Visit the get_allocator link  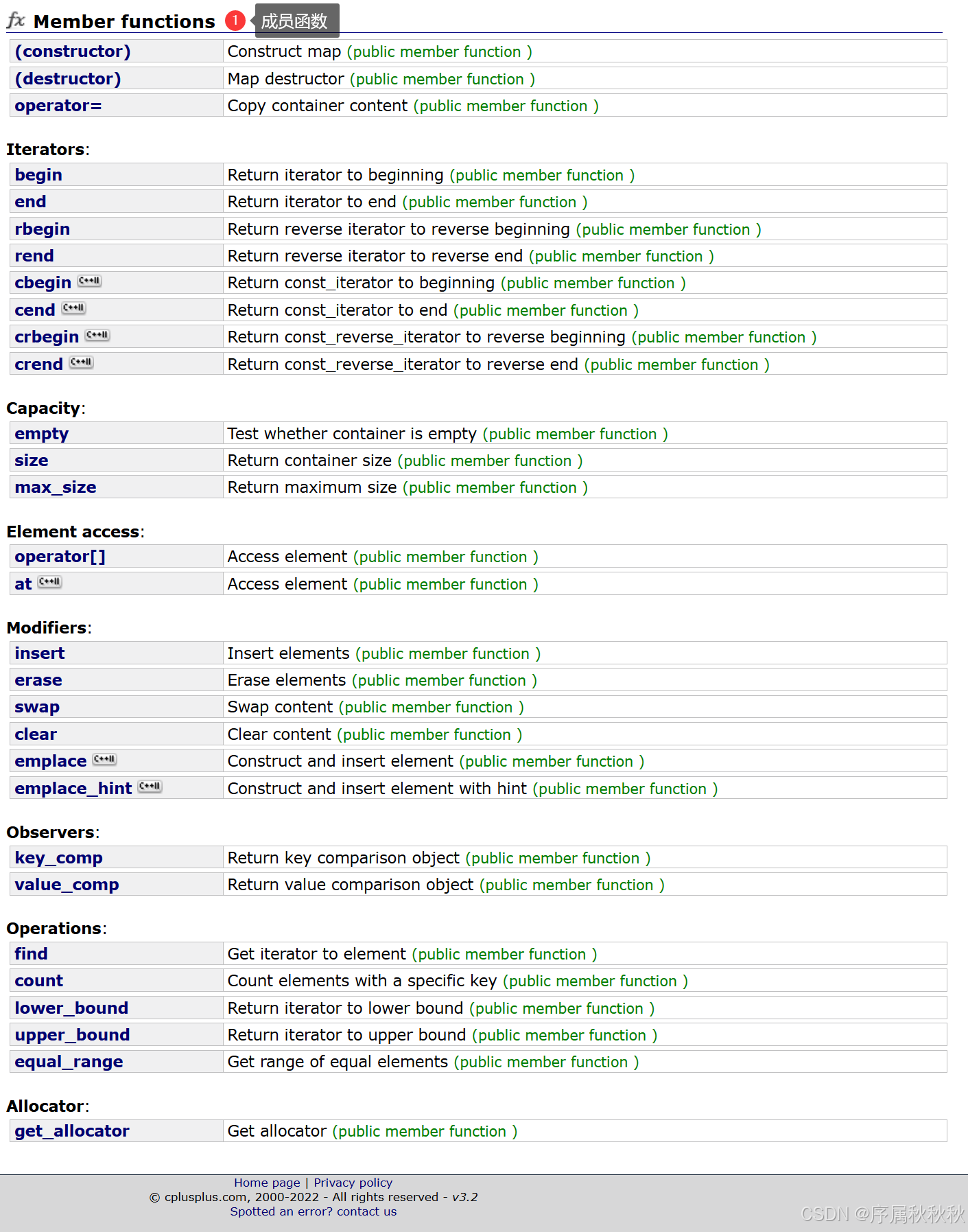(x=72, y=1131)
